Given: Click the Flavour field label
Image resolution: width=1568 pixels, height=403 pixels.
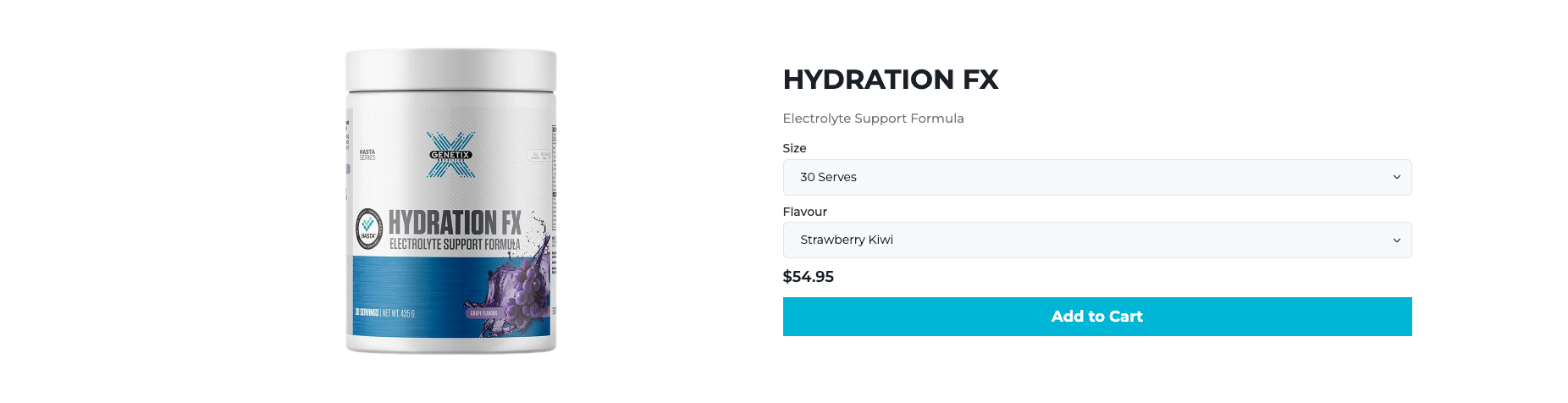Looking at the screenshot, I should tap(804, 212).
